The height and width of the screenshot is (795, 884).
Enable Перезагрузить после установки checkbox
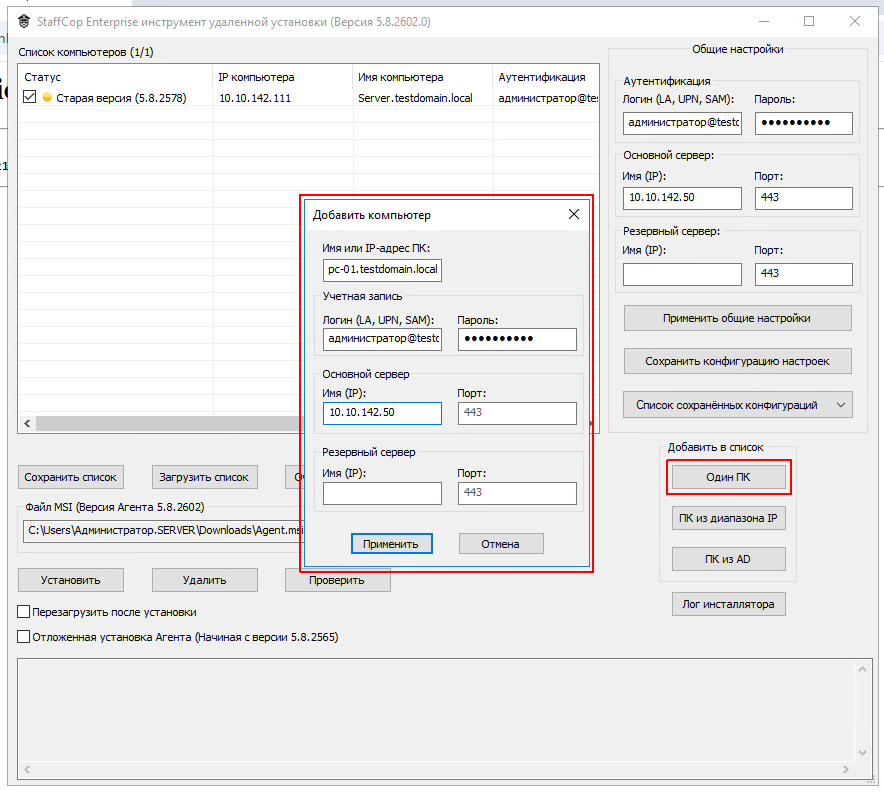pyautogui.click(x=24, y=612)
